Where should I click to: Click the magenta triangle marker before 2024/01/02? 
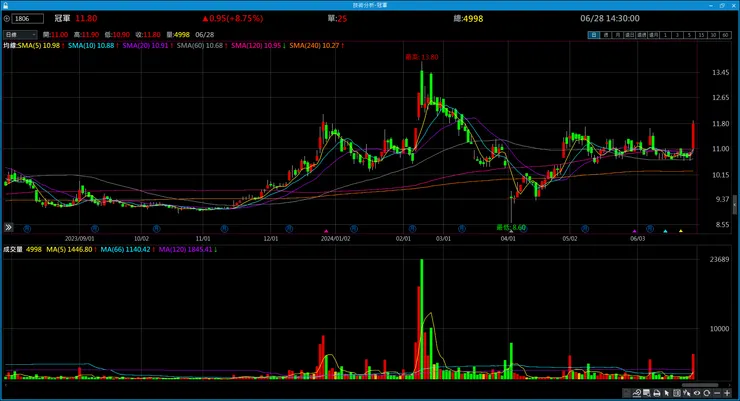pos(326,231)
